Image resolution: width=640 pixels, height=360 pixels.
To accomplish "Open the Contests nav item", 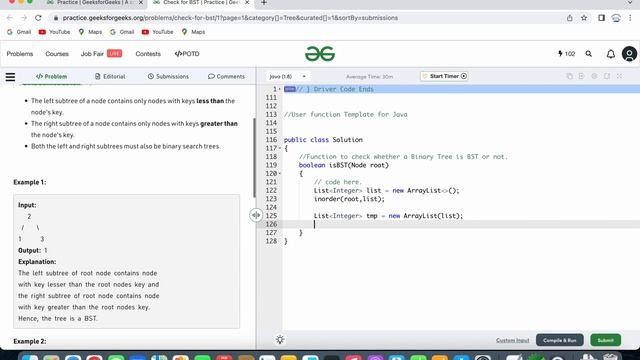I will (x=148, y=54).
